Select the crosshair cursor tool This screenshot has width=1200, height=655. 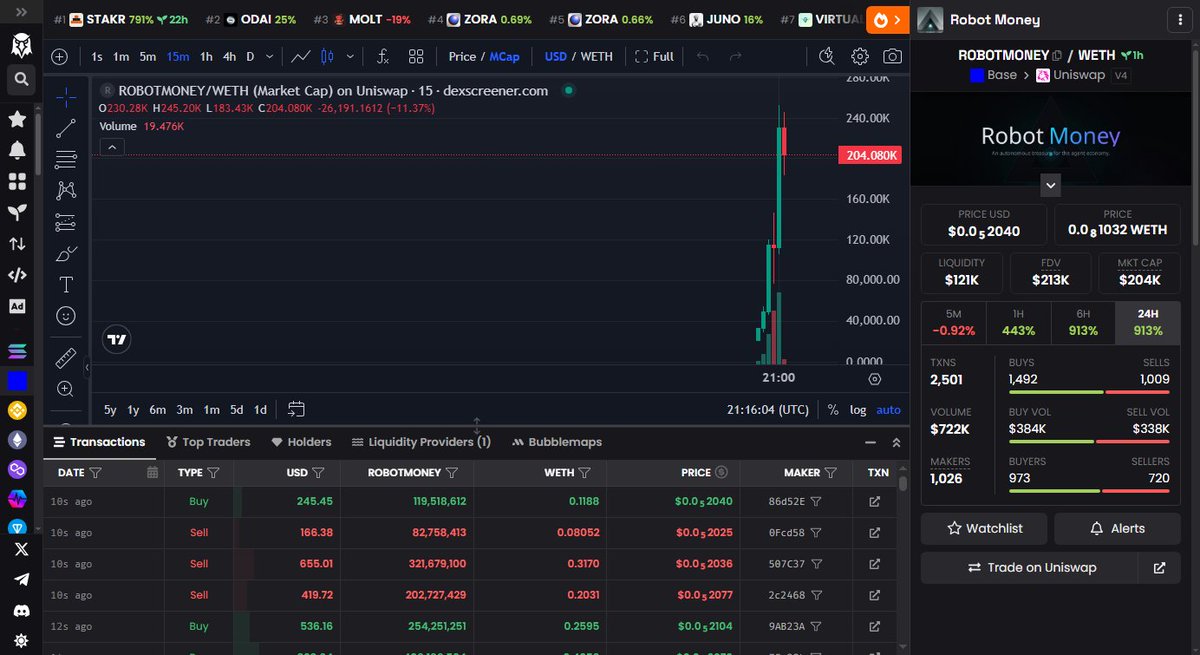click(x=66, y=97)
